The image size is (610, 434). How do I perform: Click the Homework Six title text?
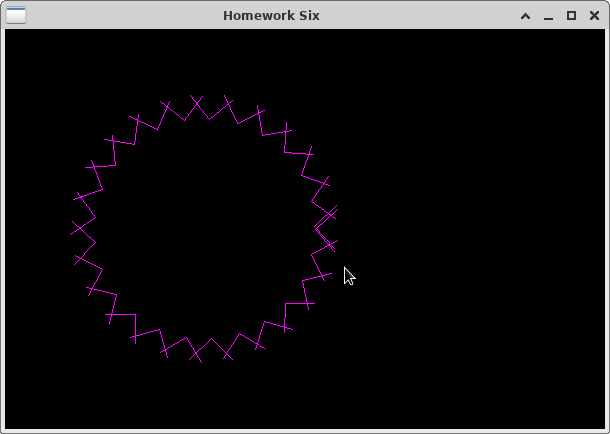click(x=271, y=16)
